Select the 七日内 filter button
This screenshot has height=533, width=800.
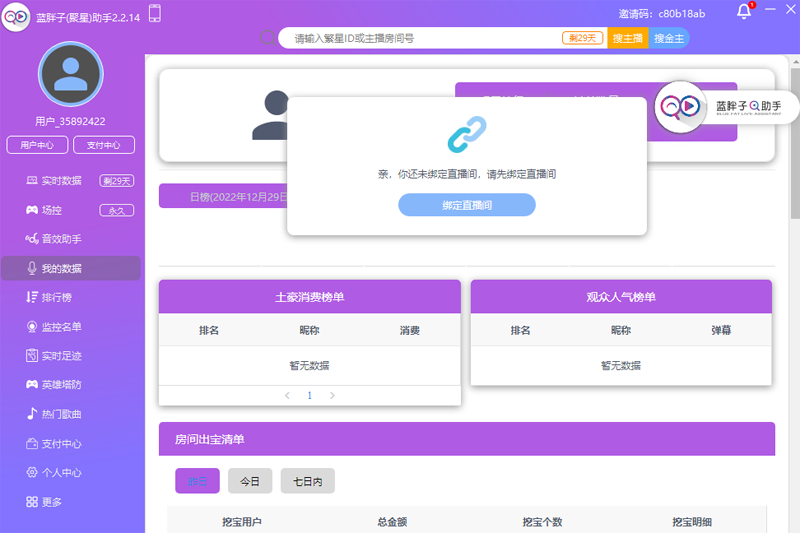point(307,481)
